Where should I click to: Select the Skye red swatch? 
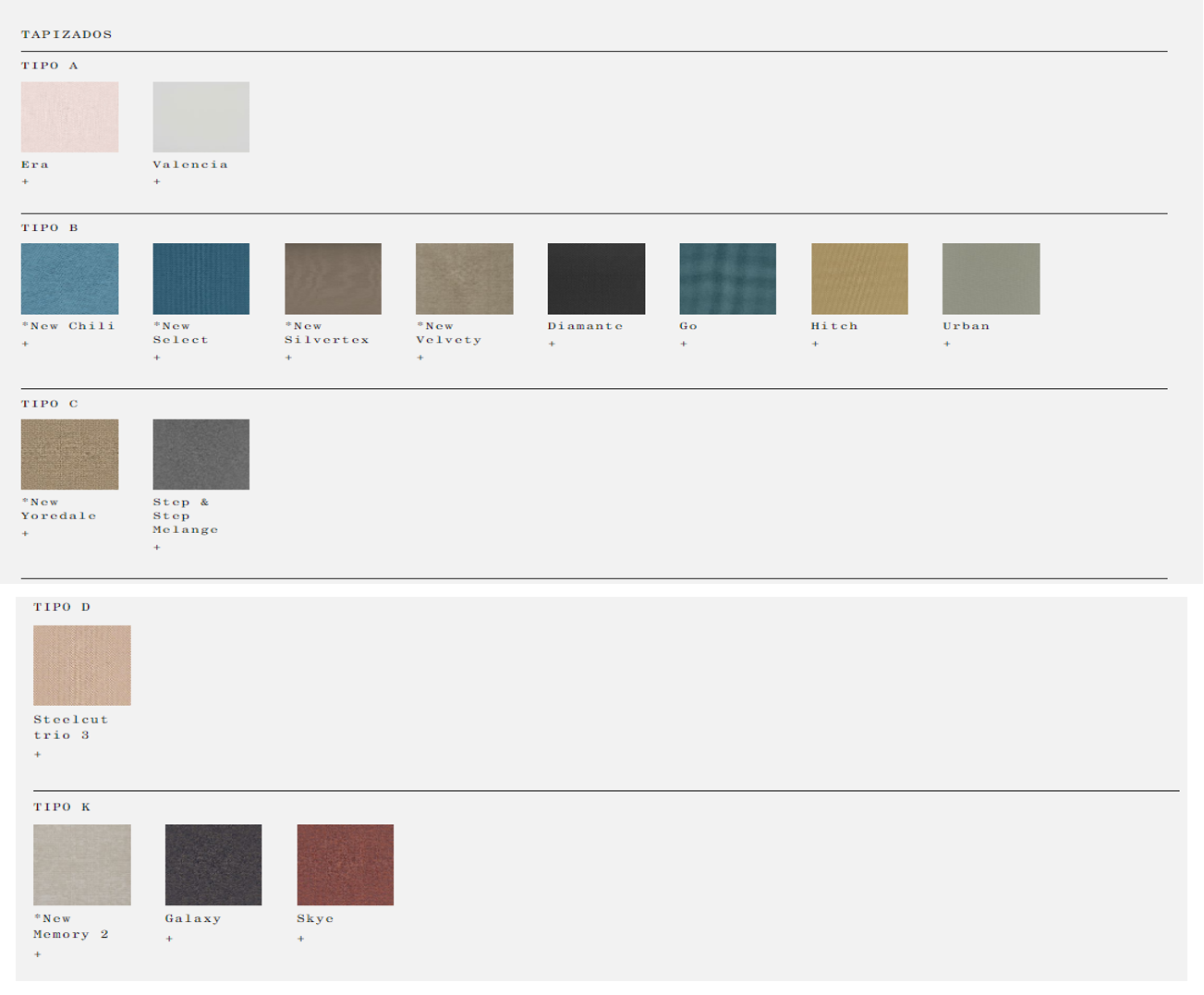(345, 865)
